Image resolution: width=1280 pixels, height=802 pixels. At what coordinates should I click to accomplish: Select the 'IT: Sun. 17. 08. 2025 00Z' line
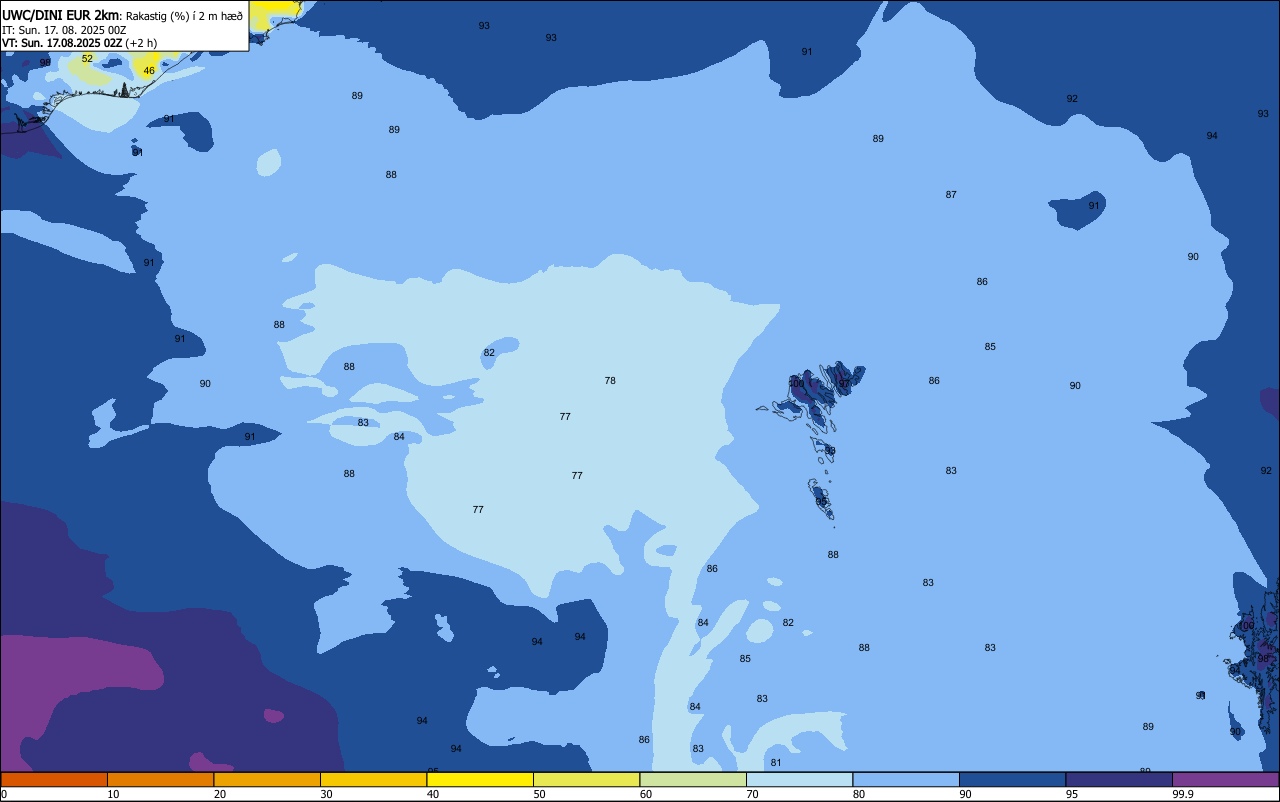tap(63, 30)
